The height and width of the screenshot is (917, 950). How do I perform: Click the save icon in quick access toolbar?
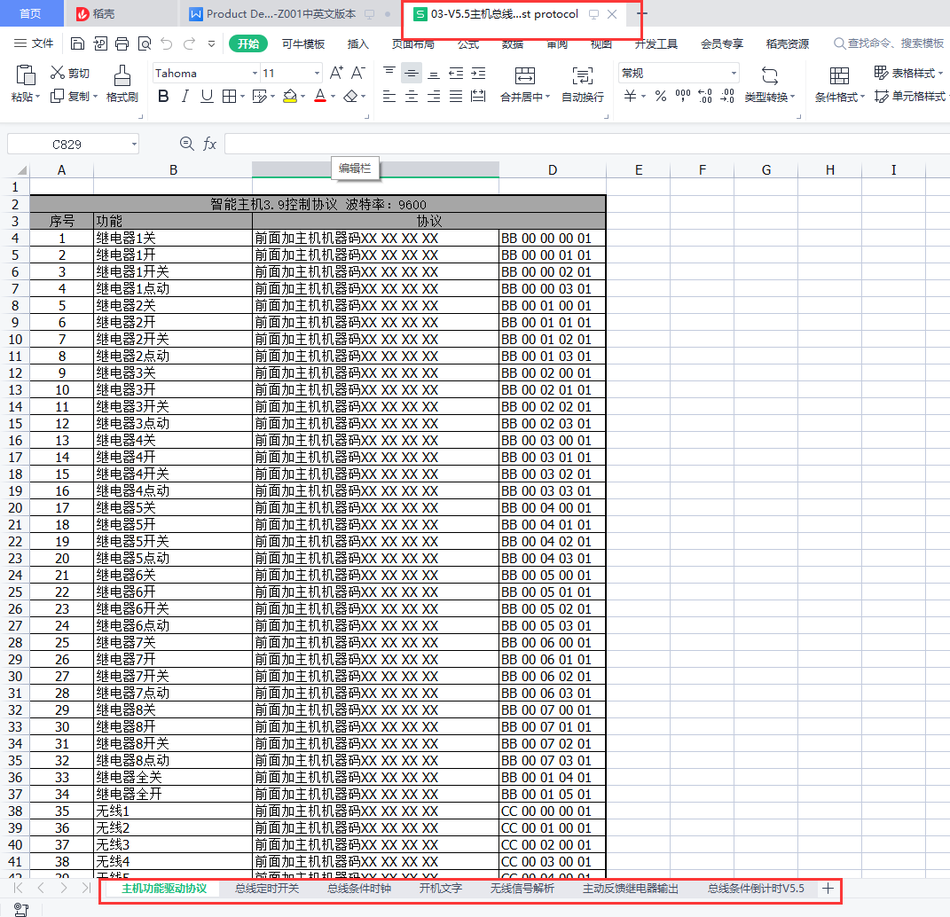[x=77, y=44]
